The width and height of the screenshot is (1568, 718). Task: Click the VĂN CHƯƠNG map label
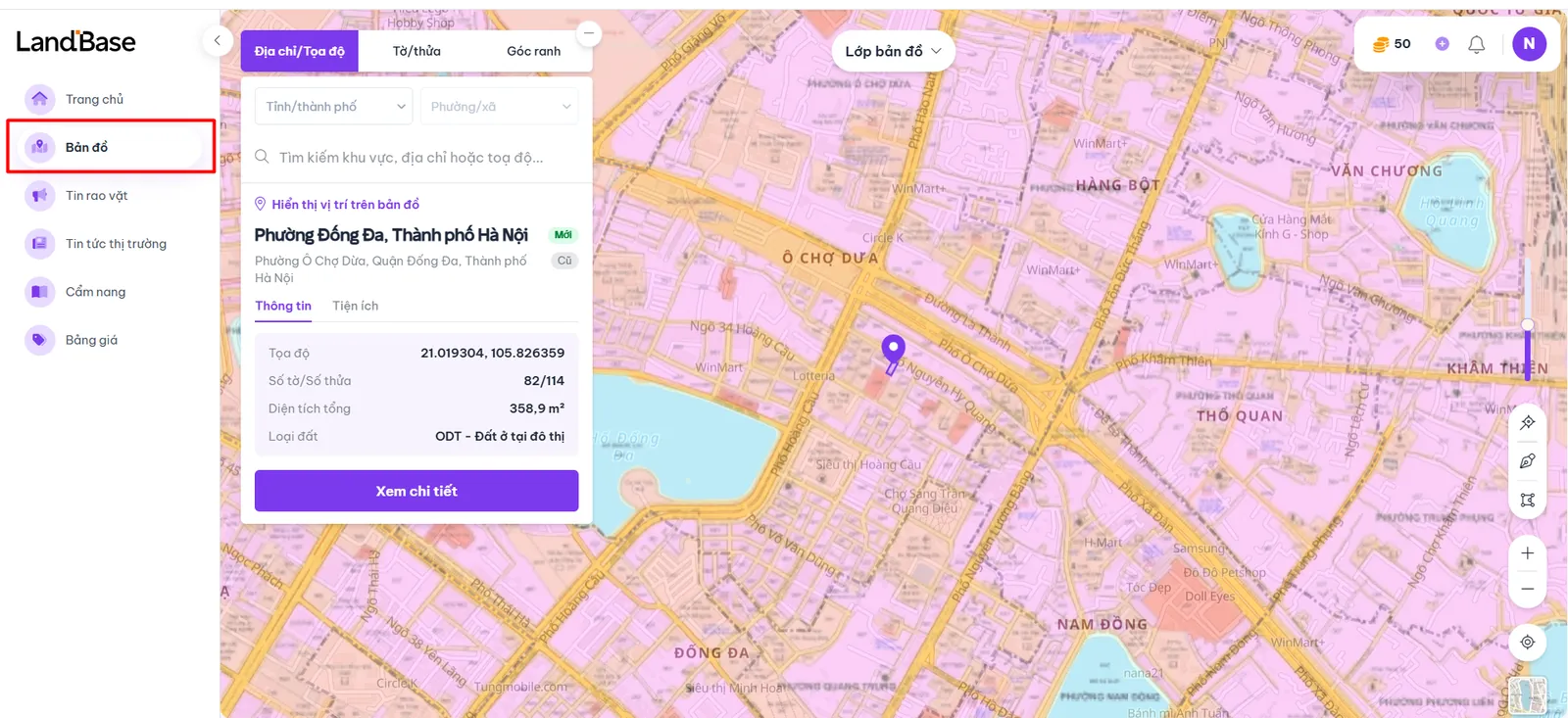click(1387, 170)
